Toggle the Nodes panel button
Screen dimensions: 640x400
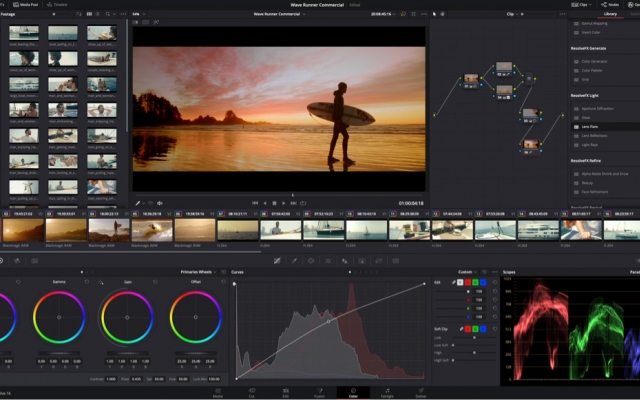click(x=610, y=4)
